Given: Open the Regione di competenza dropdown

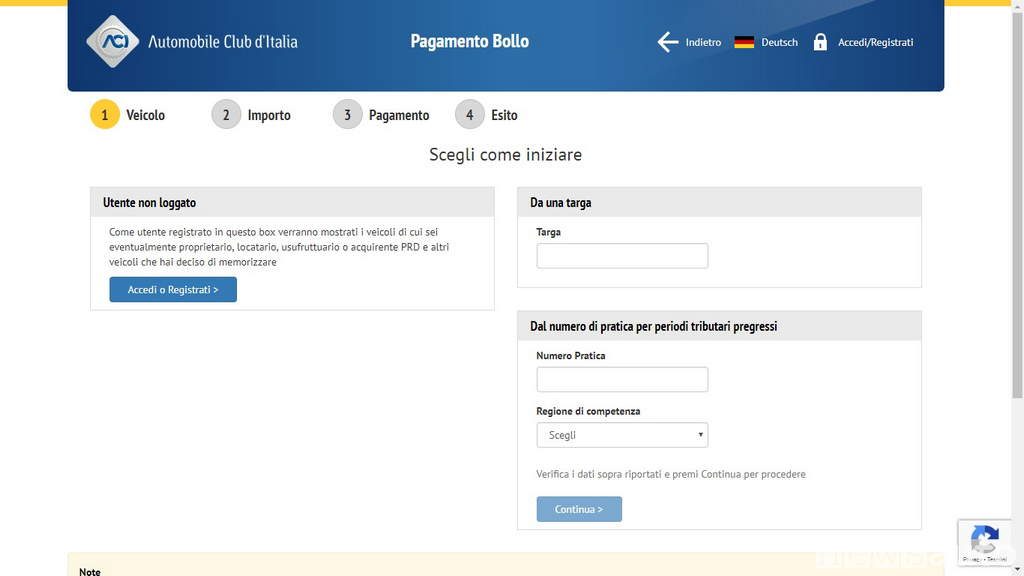Looking at the screenshot, I should (x=622, y=435).
